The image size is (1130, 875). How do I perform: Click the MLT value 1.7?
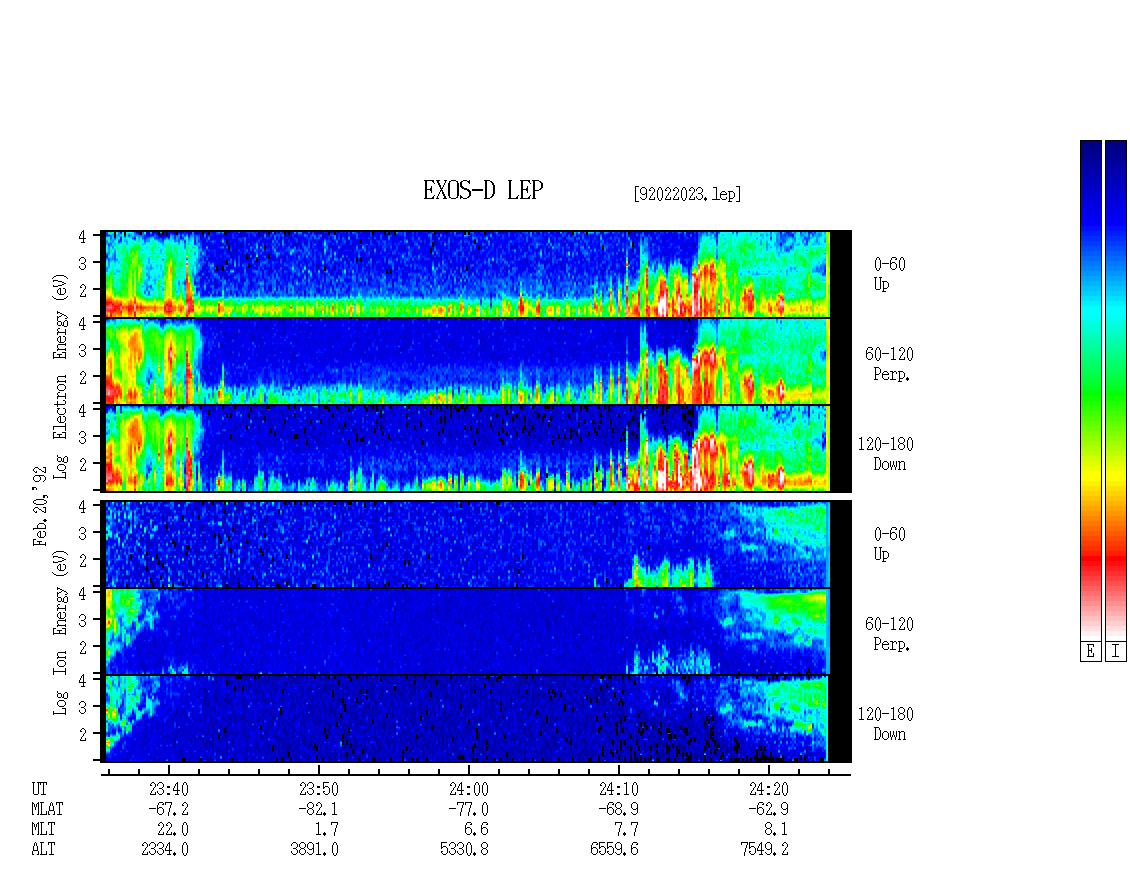pyautogui.click(x=326, y=830)
